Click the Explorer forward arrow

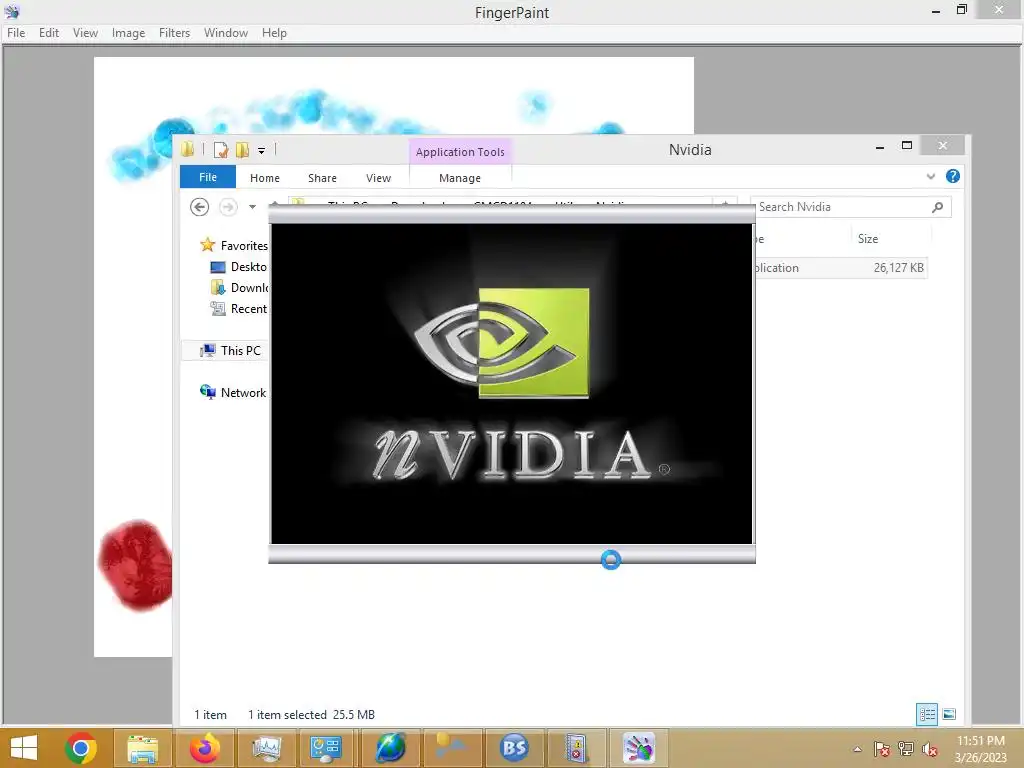[x=228, y=207]
